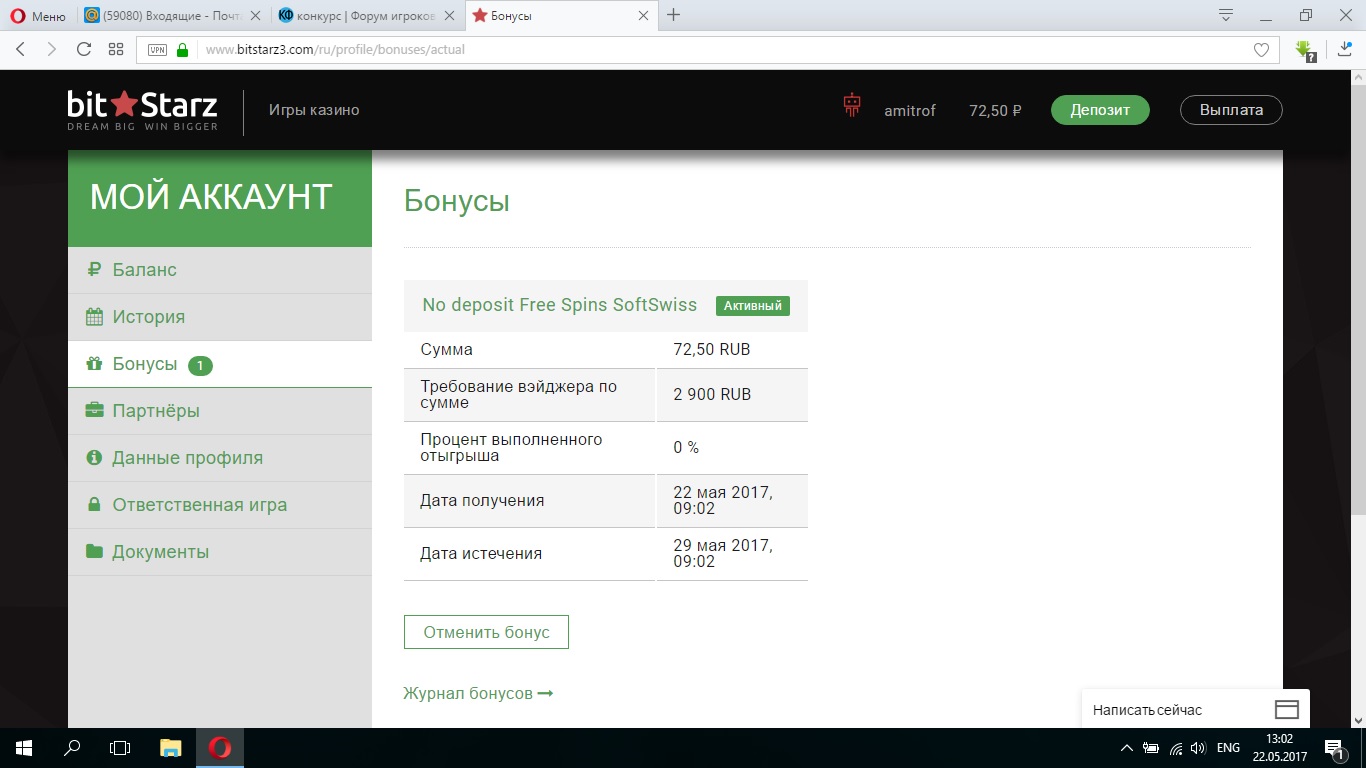The width and height of the screenshot is (1366, 768).
Task: Open the История sidebar section
Action: (x=148, y=317)
